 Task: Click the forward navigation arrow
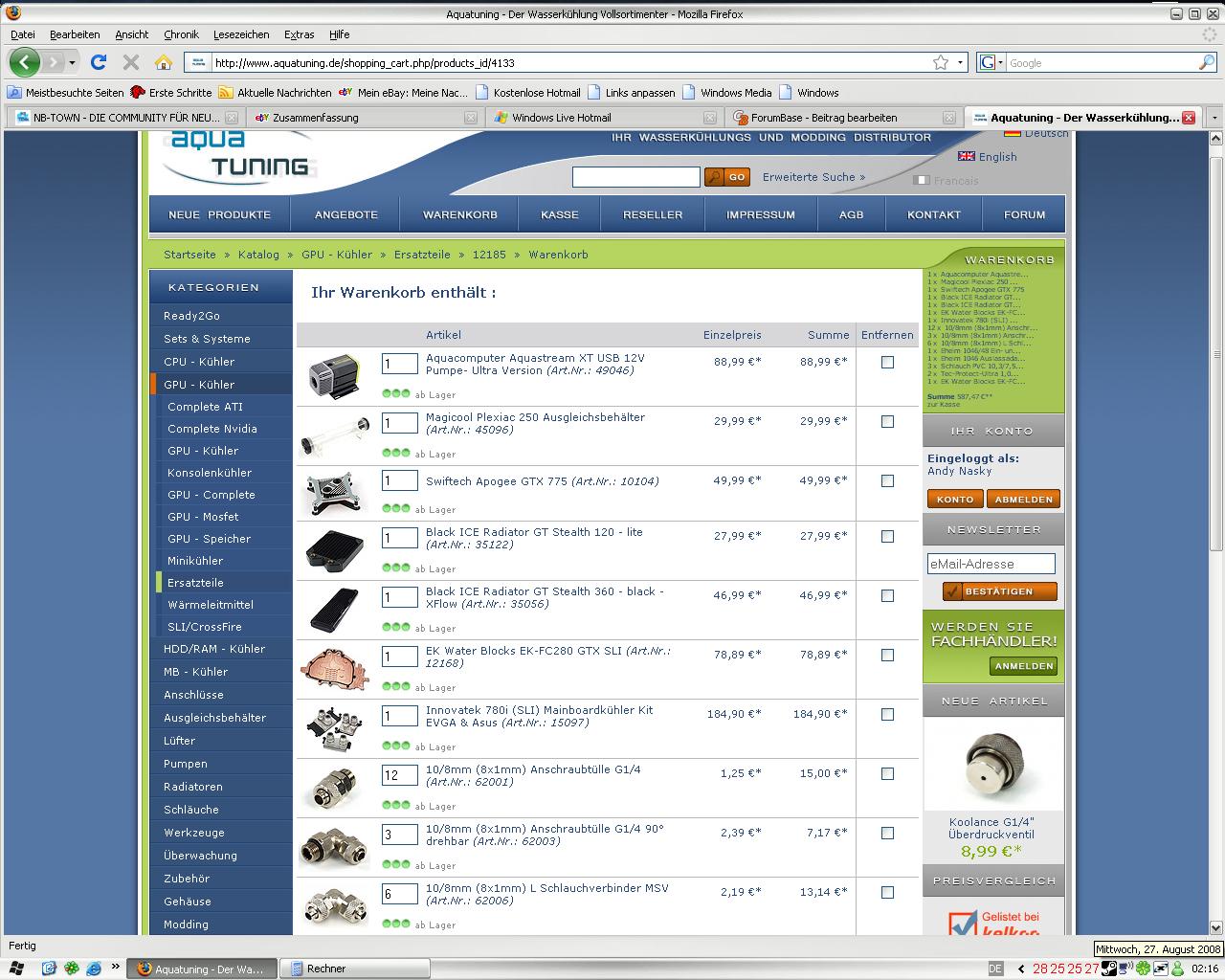[x=54, y=62]
